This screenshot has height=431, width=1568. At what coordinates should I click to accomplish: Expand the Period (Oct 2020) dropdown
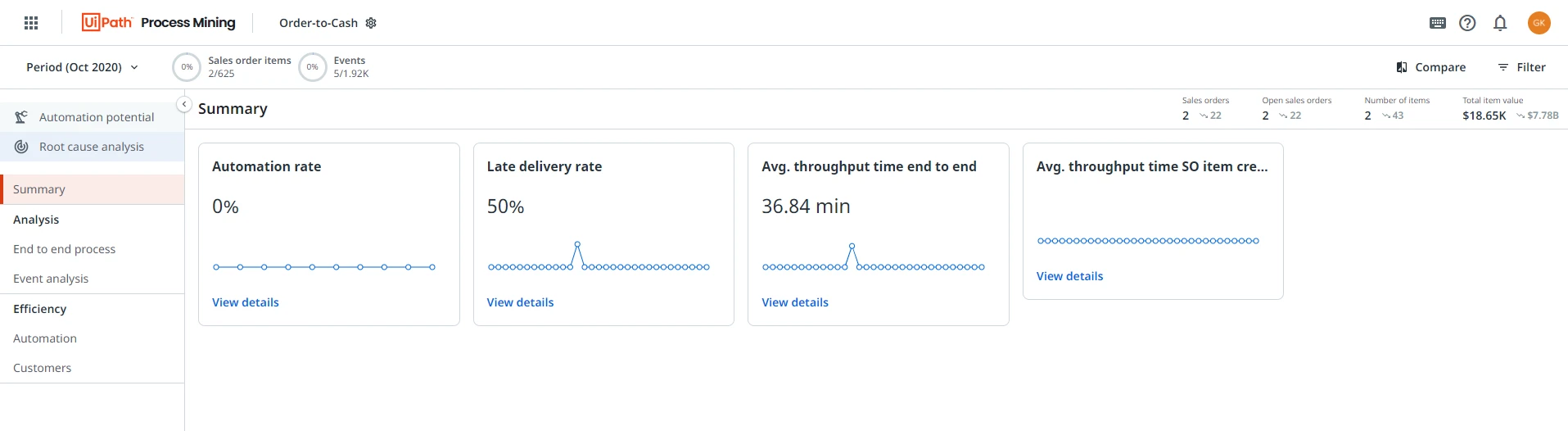[x=82, y=67]
